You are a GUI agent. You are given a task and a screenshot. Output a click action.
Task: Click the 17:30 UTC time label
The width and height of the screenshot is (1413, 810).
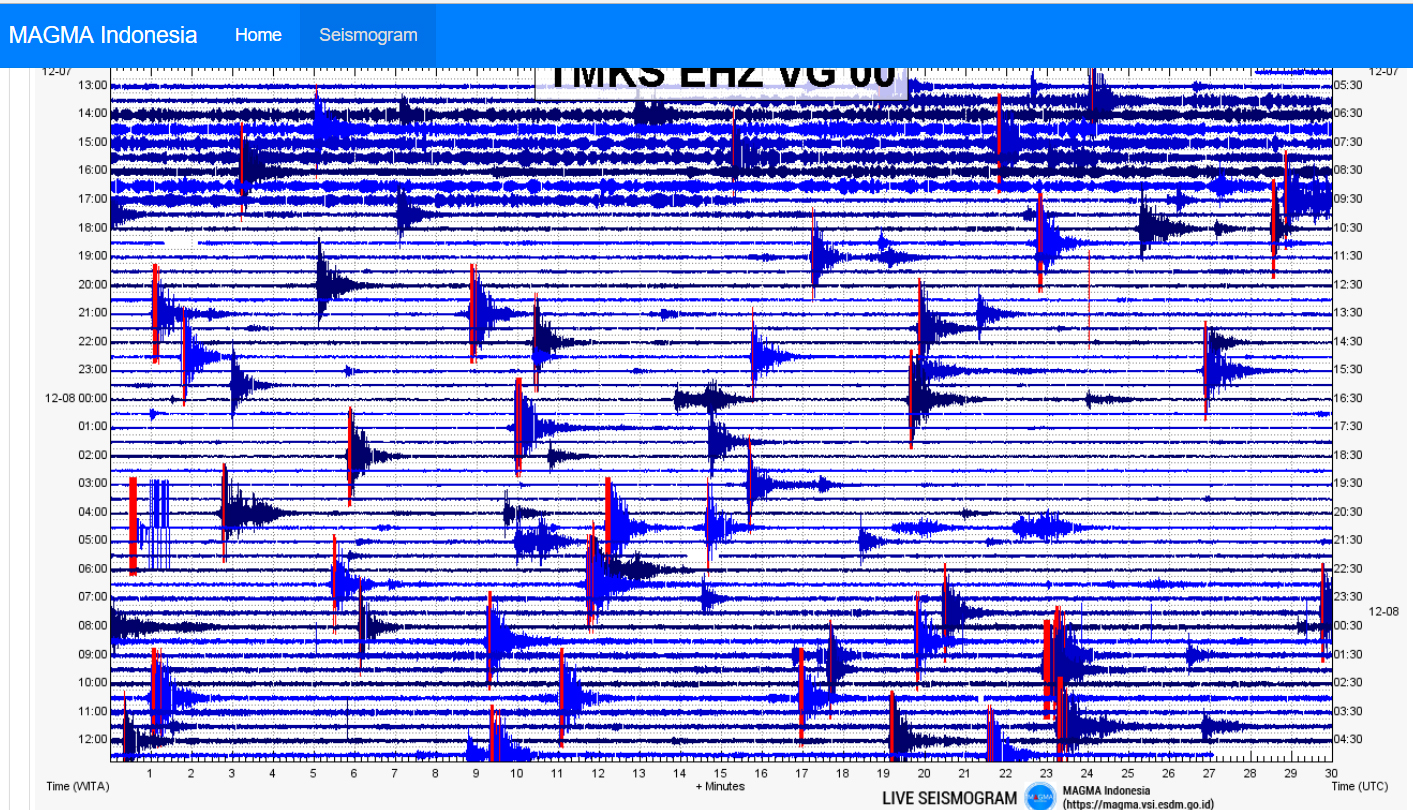(1349, 427)
